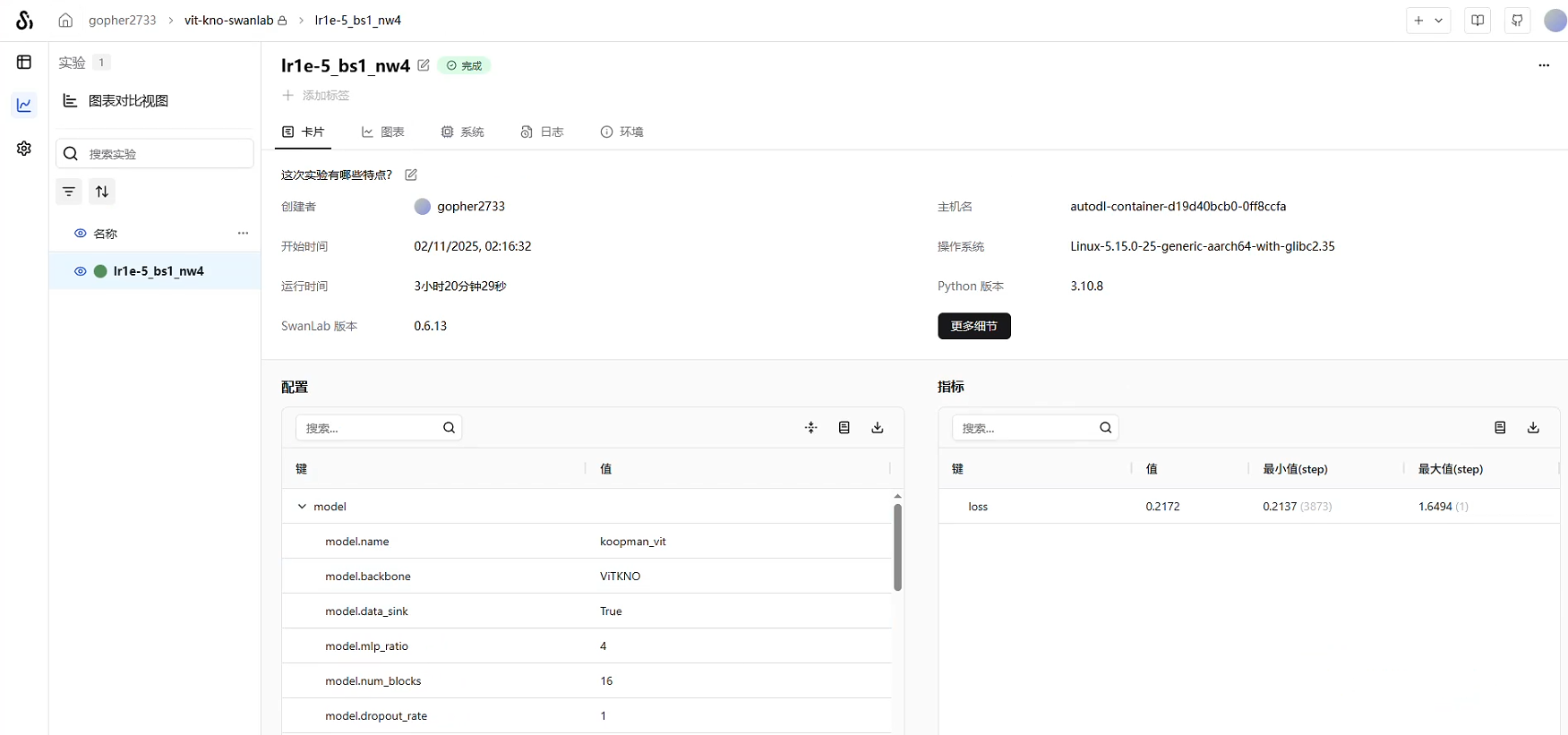The height and width of the screenshot is (735, 1568).
Task: Click vit-kno-swanlab project breadcrumb link
Action: [x=228, y=21]
